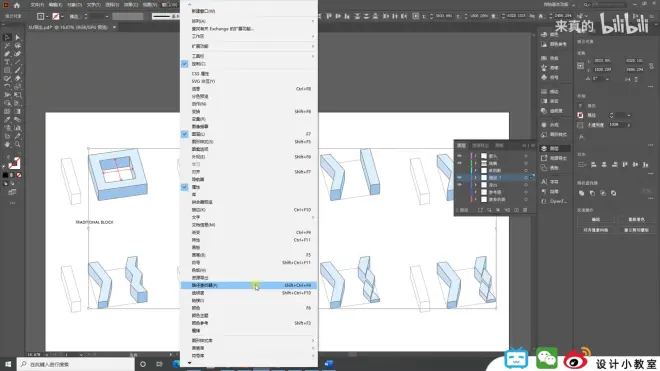This screenshot has width=660, height=371.
Task: Select the Rectangle tool
Action: 7,70
